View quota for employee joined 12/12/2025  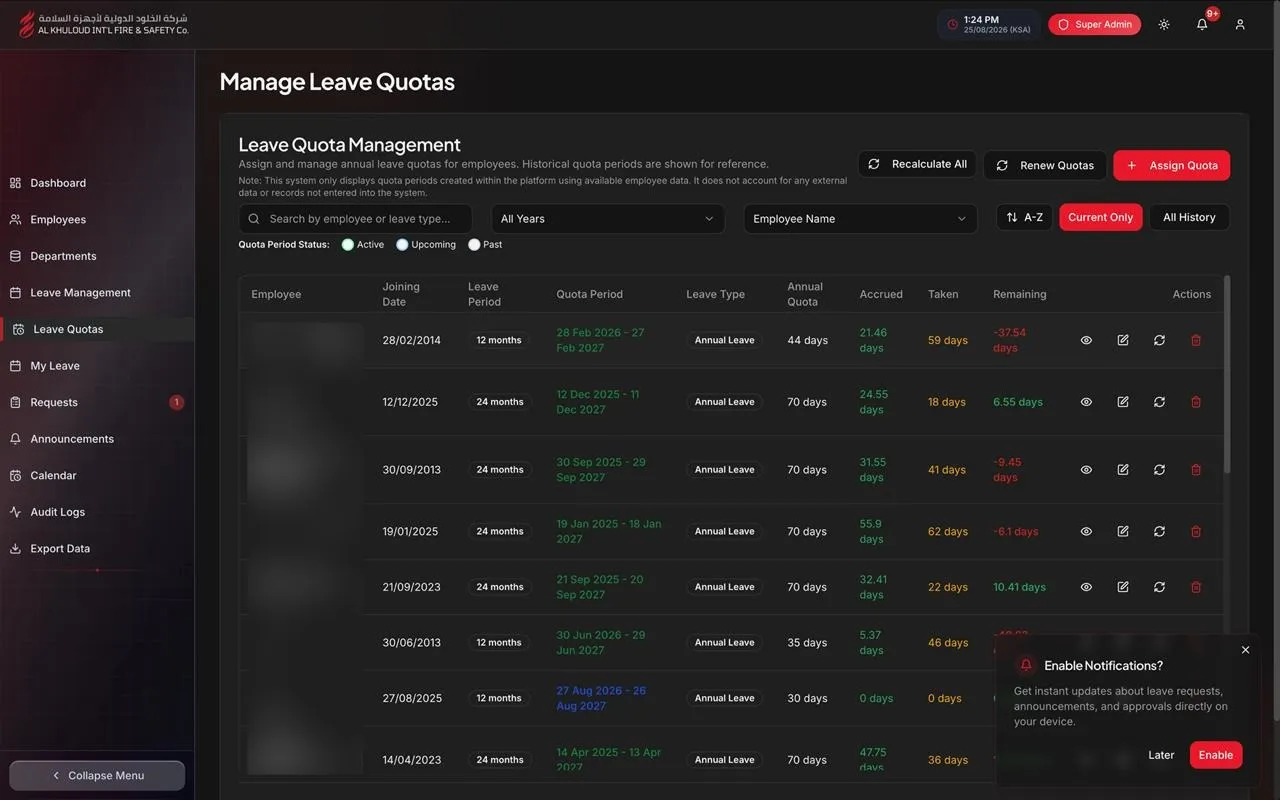click(1086, 402)
